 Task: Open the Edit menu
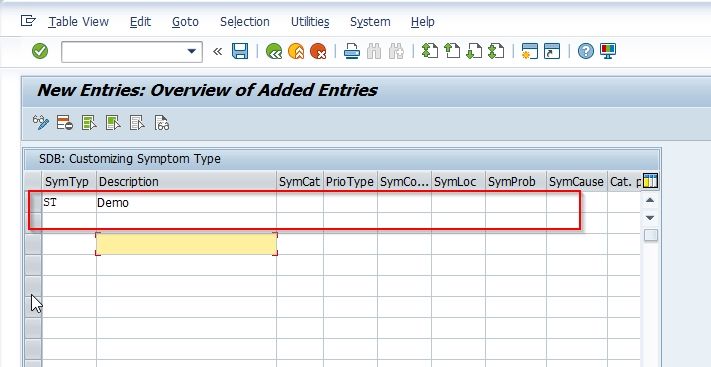140,22
